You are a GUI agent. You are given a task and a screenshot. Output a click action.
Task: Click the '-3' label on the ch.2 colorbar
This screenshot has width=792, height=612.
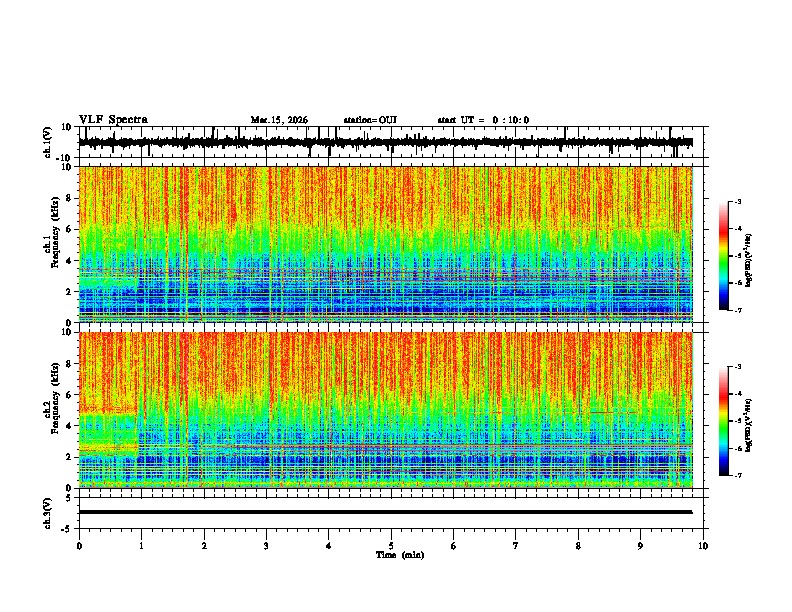coord(737,367)
